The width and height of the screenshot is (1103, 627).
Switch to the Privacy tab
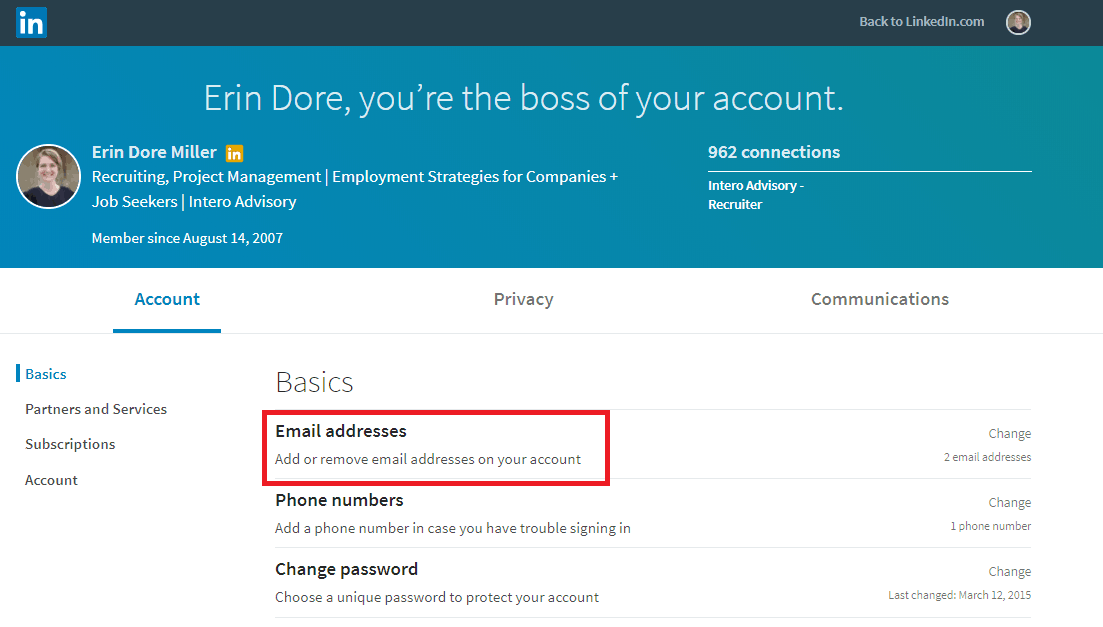click(x=522, y=299)
